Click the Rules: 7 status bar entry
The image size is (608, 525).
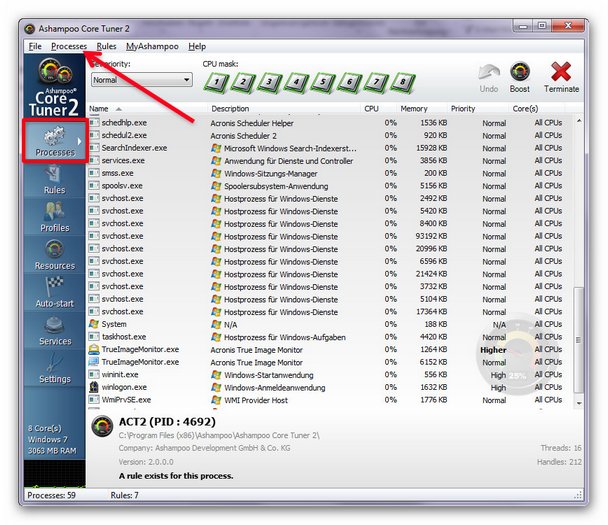click(x=124, y=495)
